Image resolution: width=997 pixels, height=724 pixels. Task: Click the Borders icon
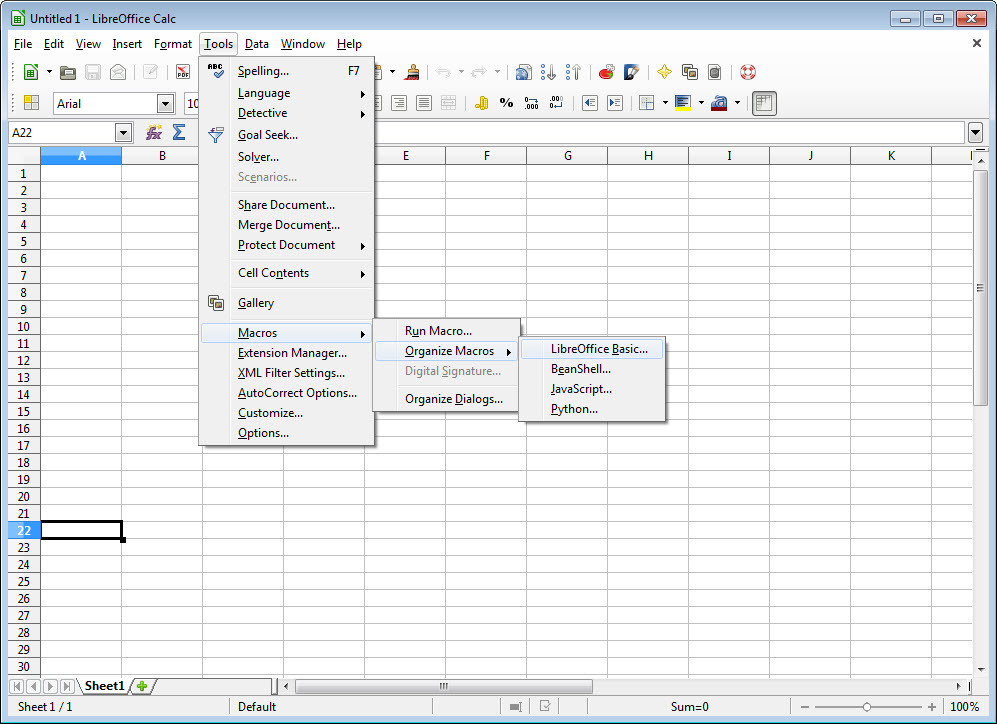[x=647, y=103]
